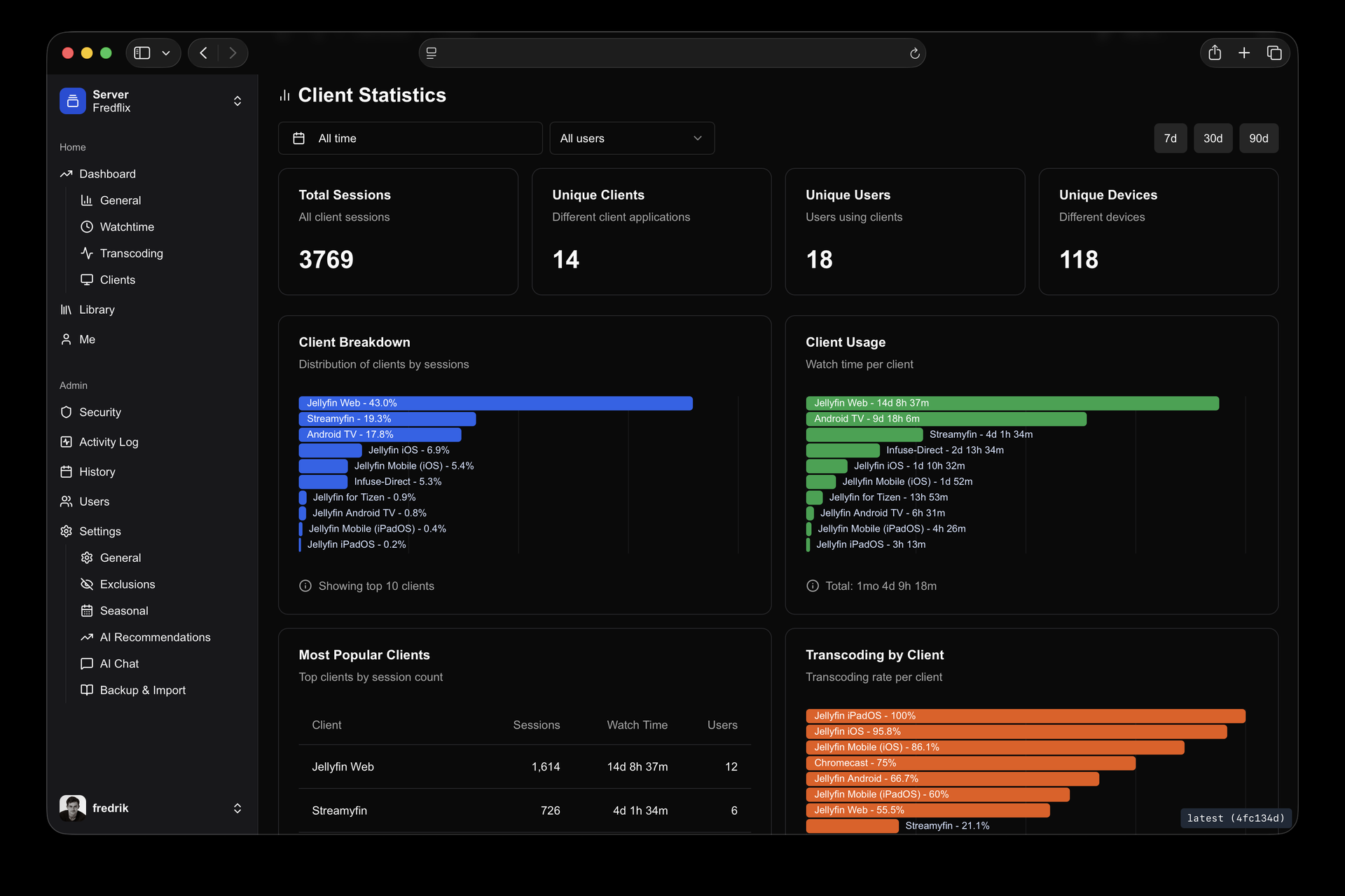This screenshot has width=1345, height=896.
Task: Go back to the previous page
Action: pyautogui.click(x=203, y=53)
